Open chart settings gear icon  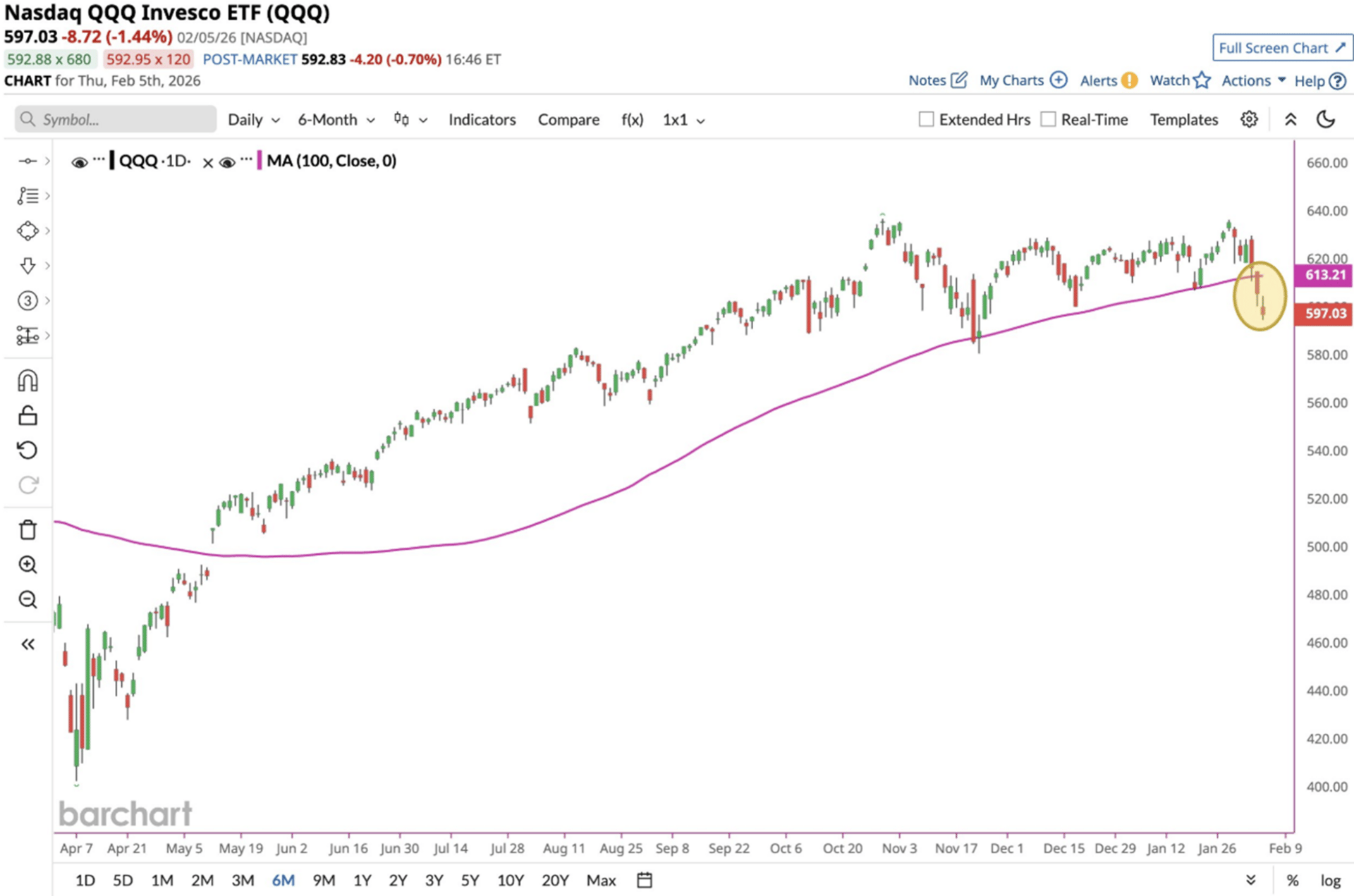pos(1249,119)
